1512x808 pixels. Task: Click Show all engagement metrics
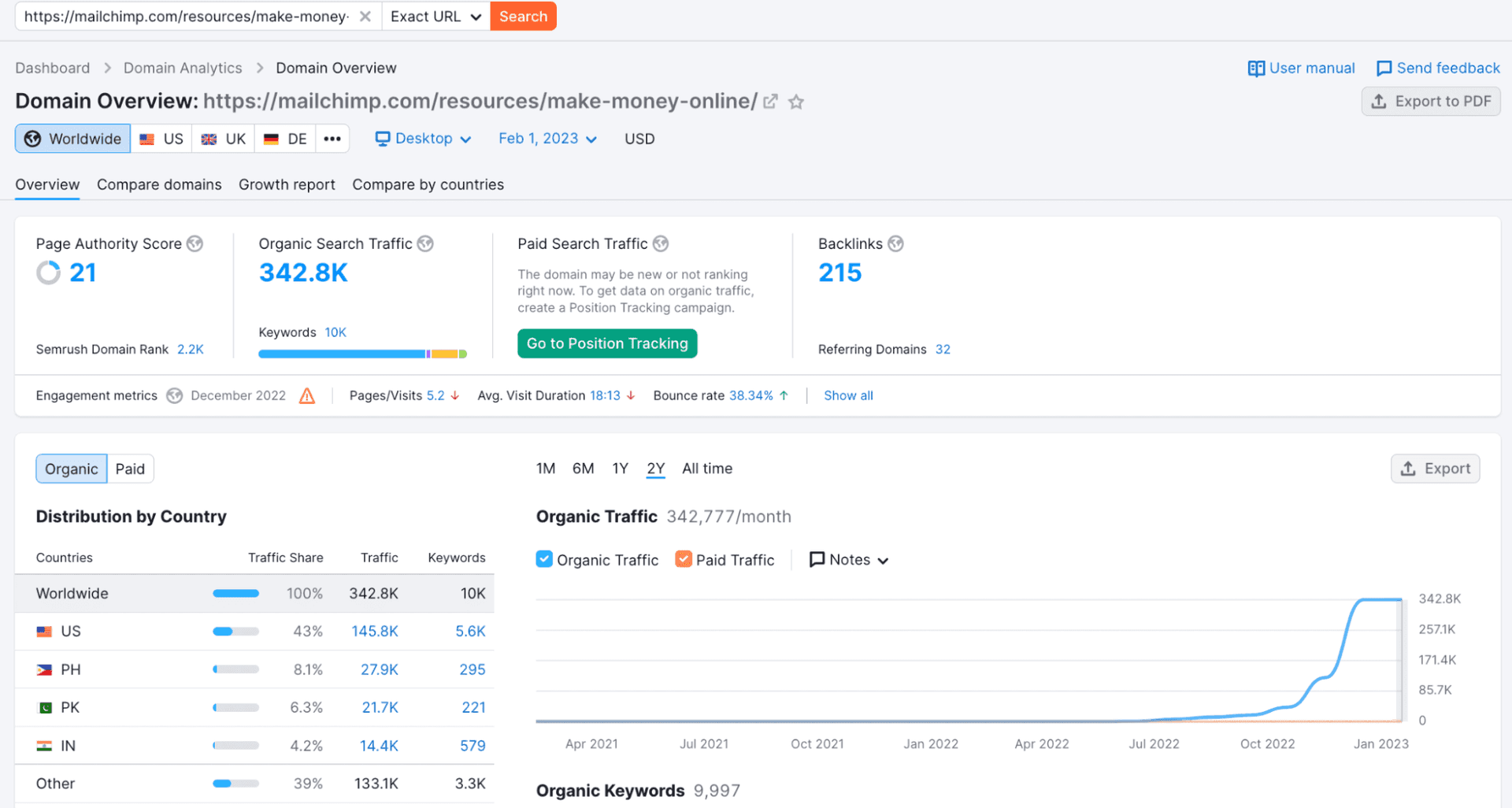tap(848, 395)
